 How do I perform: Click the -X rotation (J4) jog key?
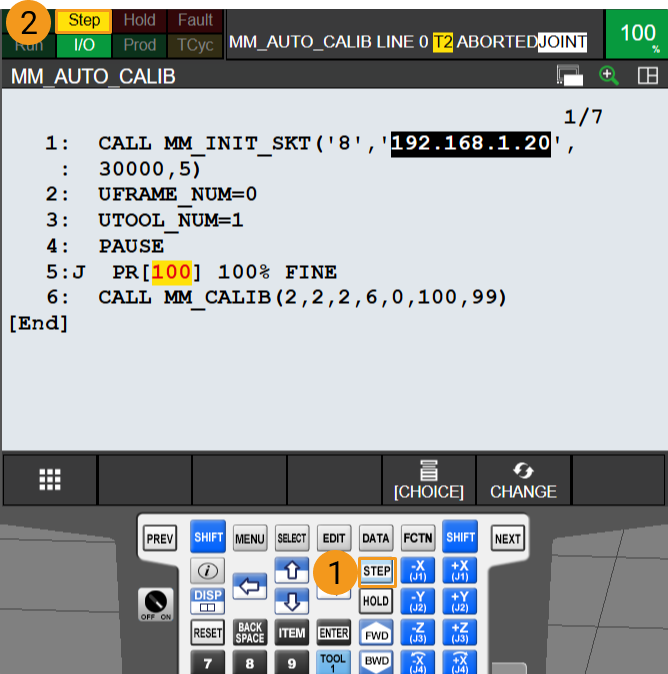tap(418, 662)
